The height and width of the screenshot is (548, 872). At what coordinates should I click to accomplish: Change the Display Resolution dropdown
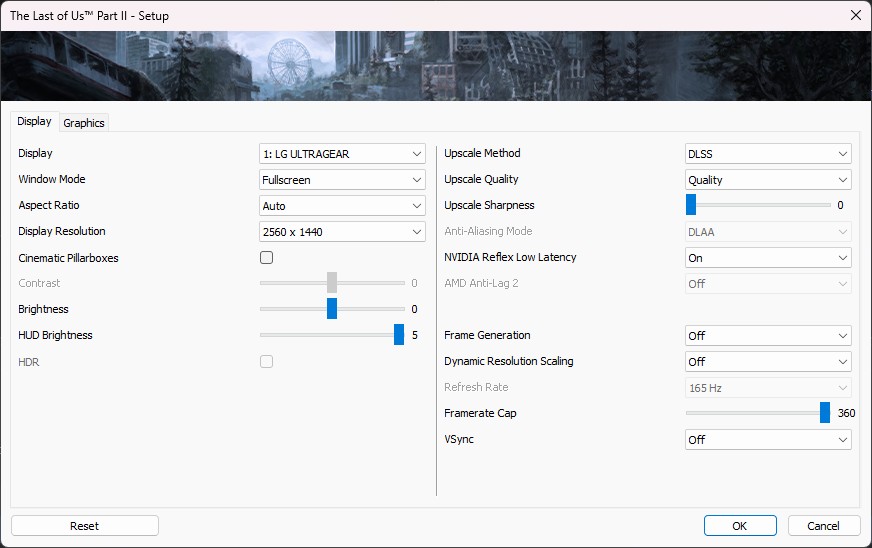tap(342, 232)
